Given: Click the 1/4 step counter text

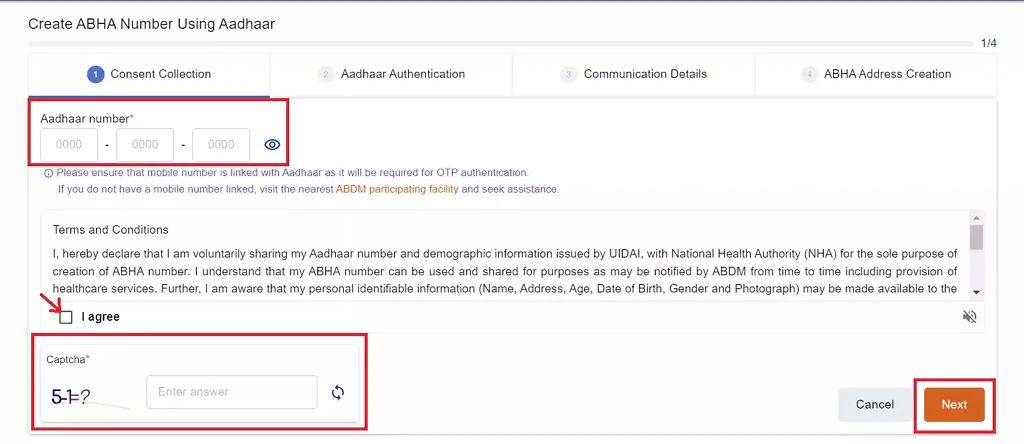Looking at the screenshot, I should [989, 44].
